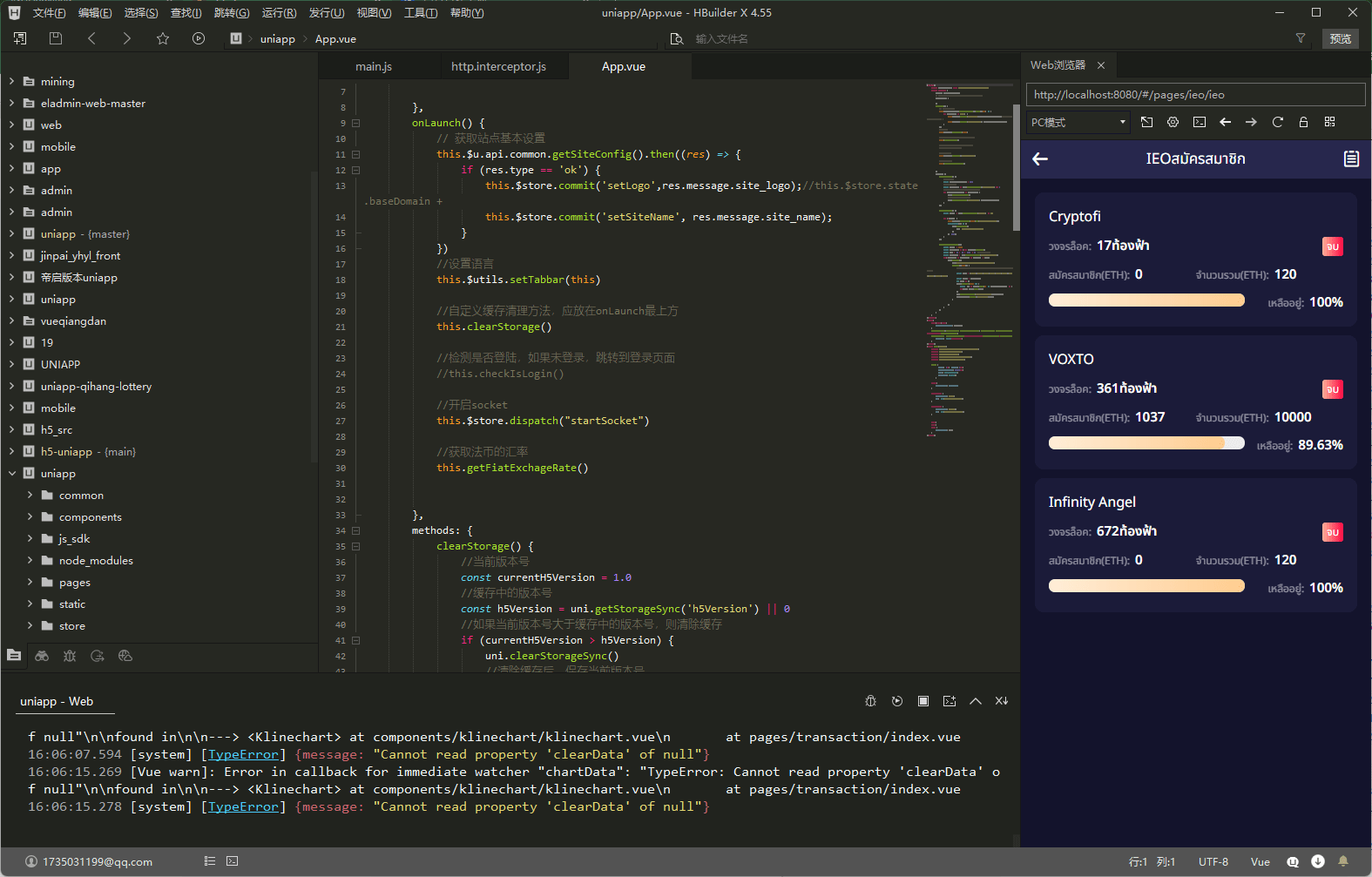The image size is (1372, 877).
Task: Click the 预览 preview button
Action: (1340, 38)
